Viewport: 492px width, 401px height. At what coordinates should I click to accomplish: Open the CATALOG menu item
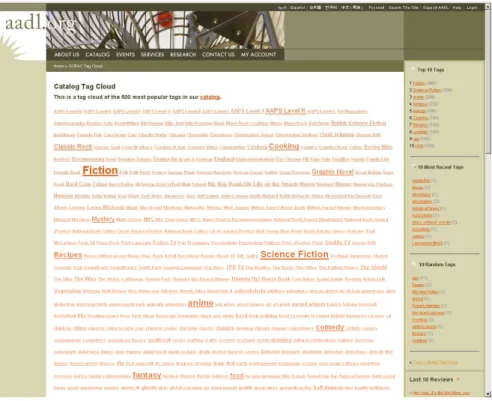(98, 55)
